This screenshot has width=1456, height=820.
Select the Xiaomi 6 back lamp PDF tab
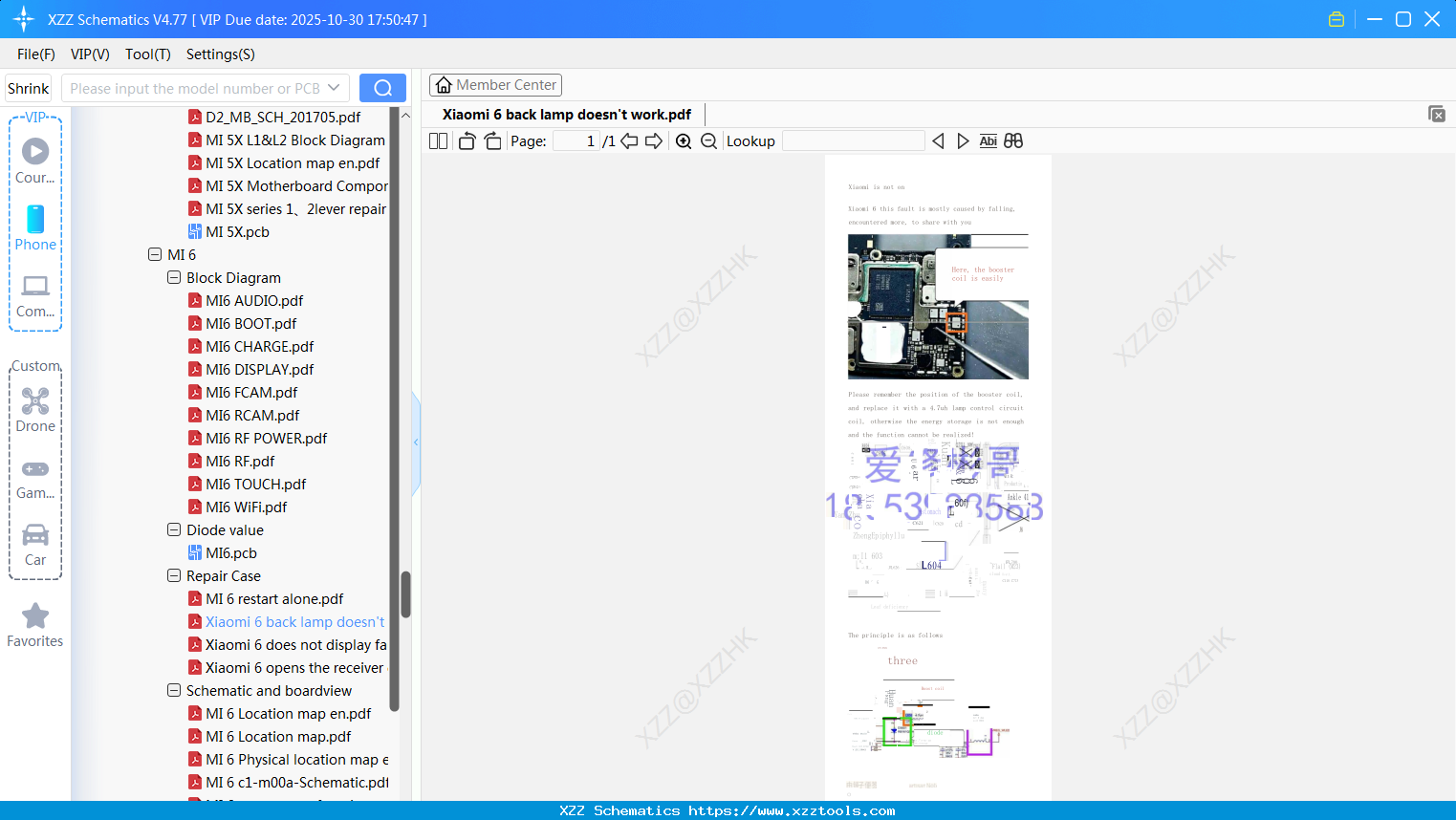pyautogui.click(x=567, y=115)
